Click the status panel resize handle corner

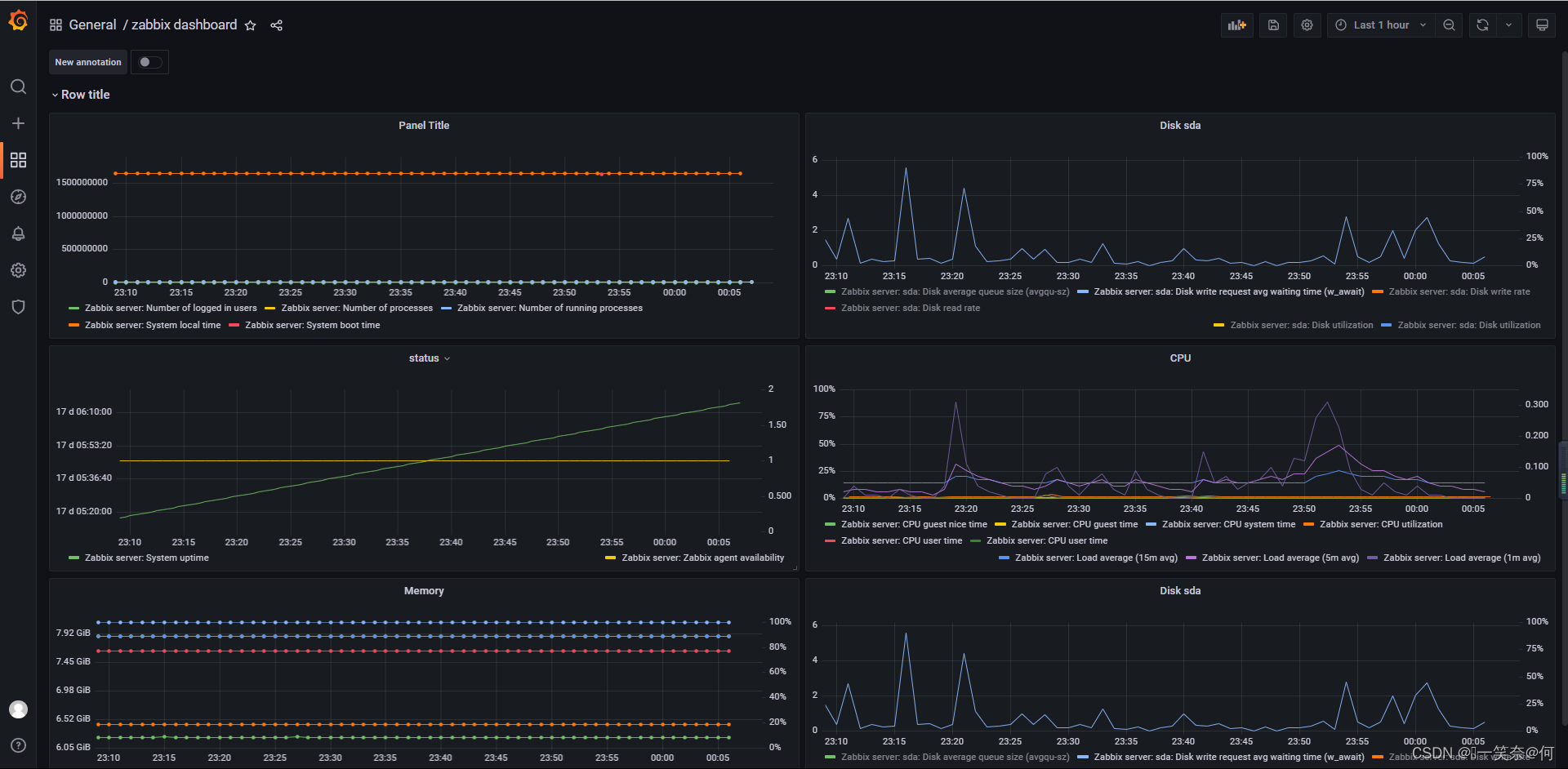[x=795, y=567]
